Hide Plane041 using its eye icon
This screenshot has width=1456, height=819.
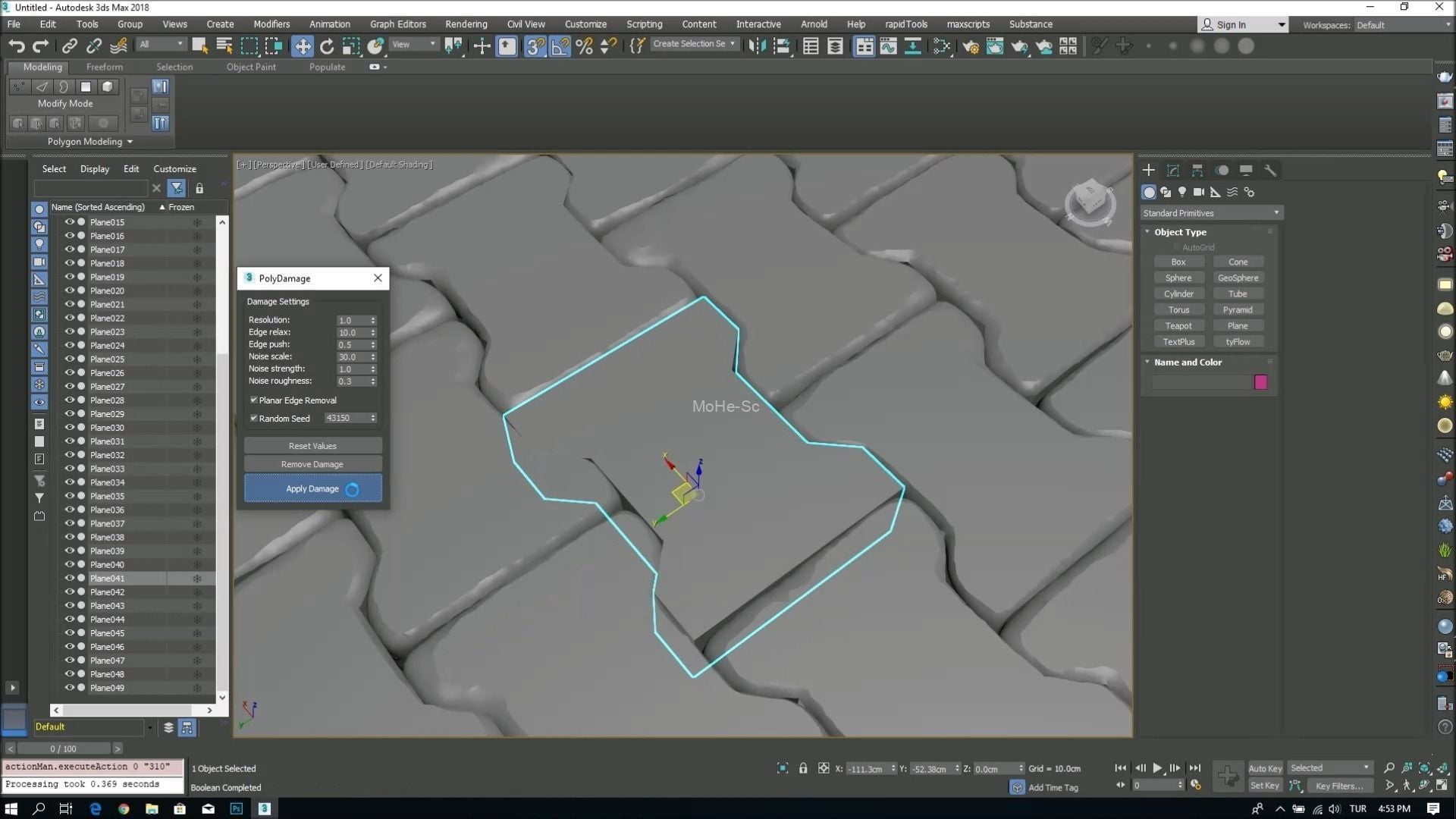[69, 579]
